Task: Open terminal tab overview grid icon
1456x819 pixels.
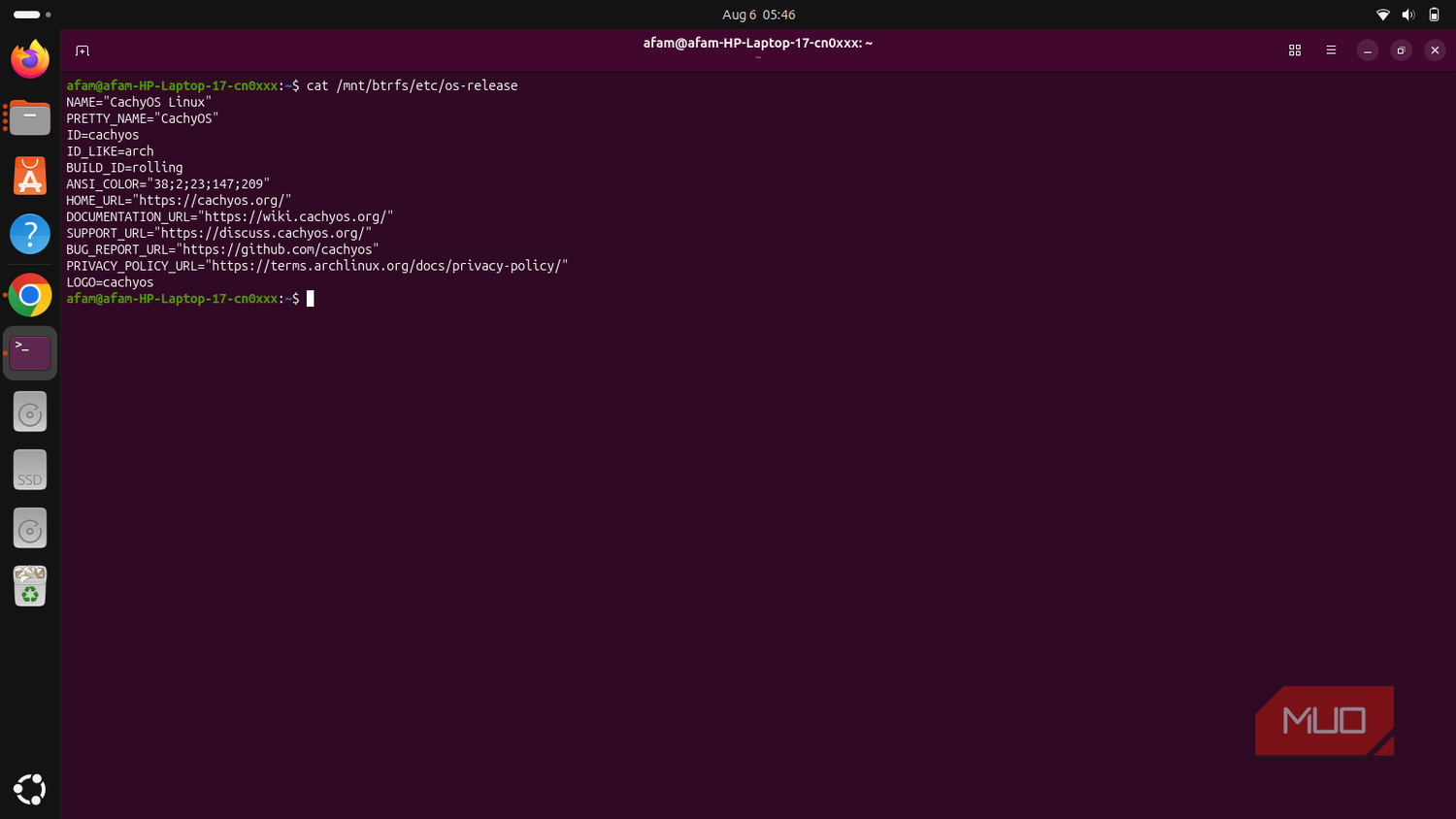Action: point(1295,50)
